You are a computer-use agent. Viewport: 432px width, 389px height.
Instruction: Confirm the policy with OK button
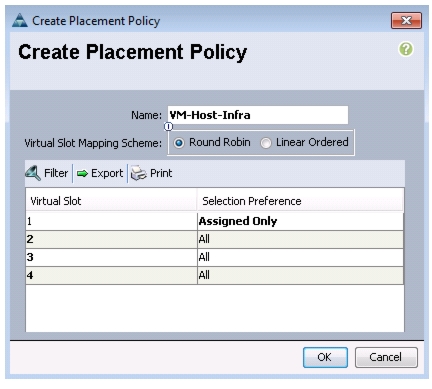click(325, 357)
